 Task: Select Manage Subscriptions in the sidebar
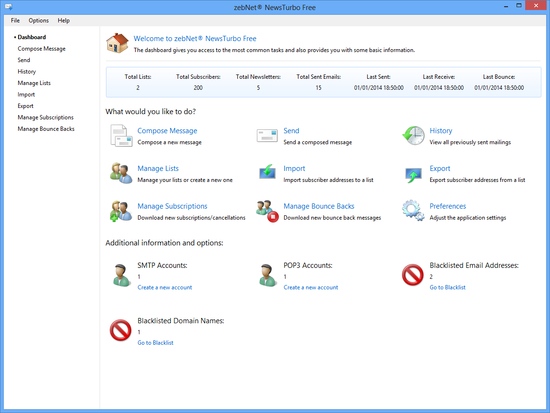46,117
